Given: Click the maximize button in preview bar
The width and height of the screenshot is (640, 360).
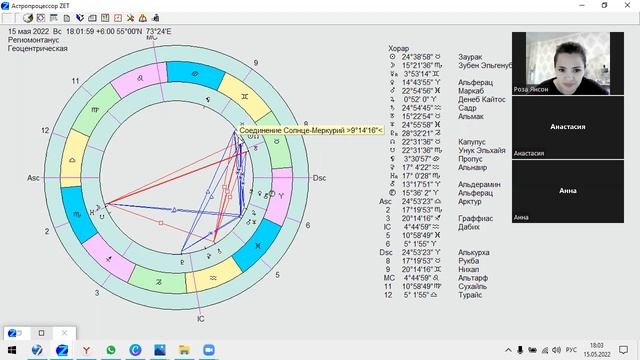Looking at the screenshot, I should click(x=41, y=333).
